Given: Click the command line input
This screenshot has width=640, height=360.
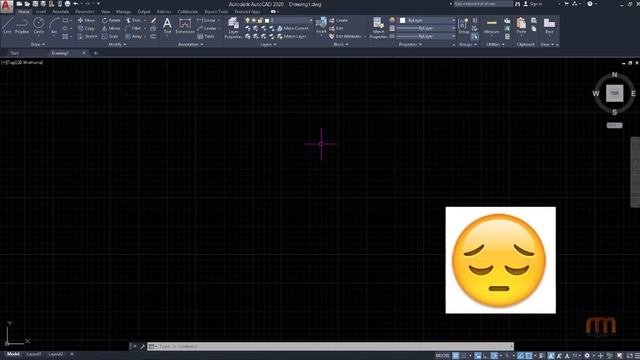Looking at the screenshot, I should pos(331,347).
